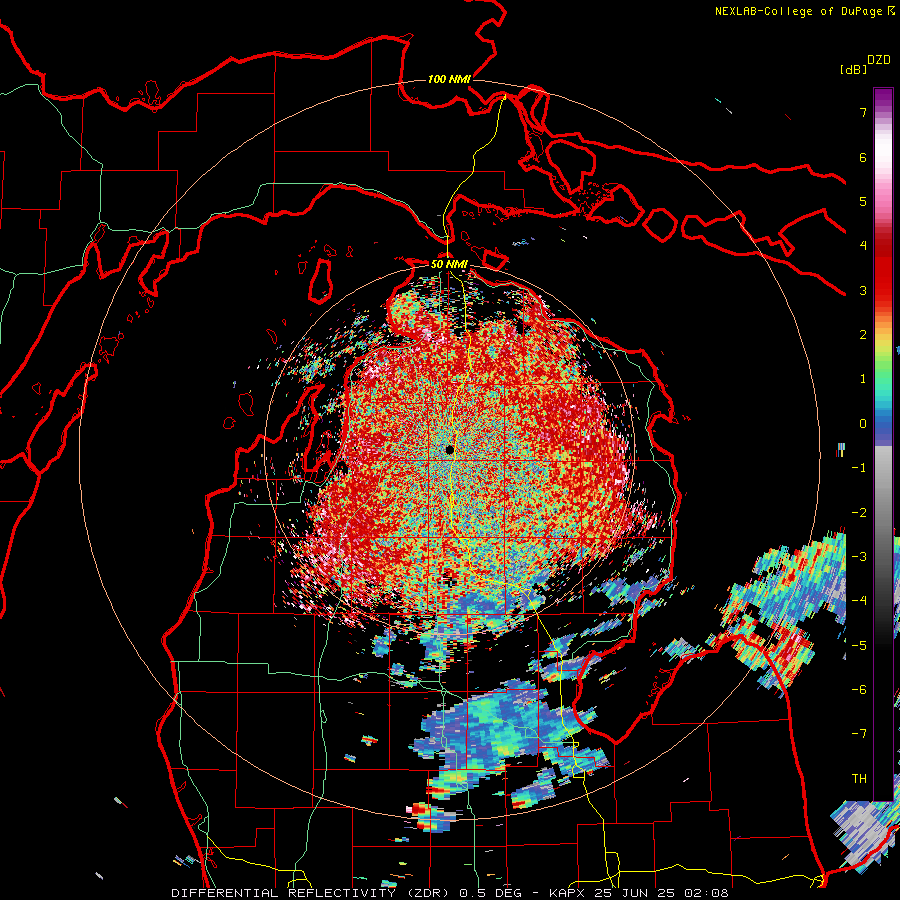The image size is (900, 900).
Task: Click the -5 tick on color scale
Action: click(x=859, y=645)
